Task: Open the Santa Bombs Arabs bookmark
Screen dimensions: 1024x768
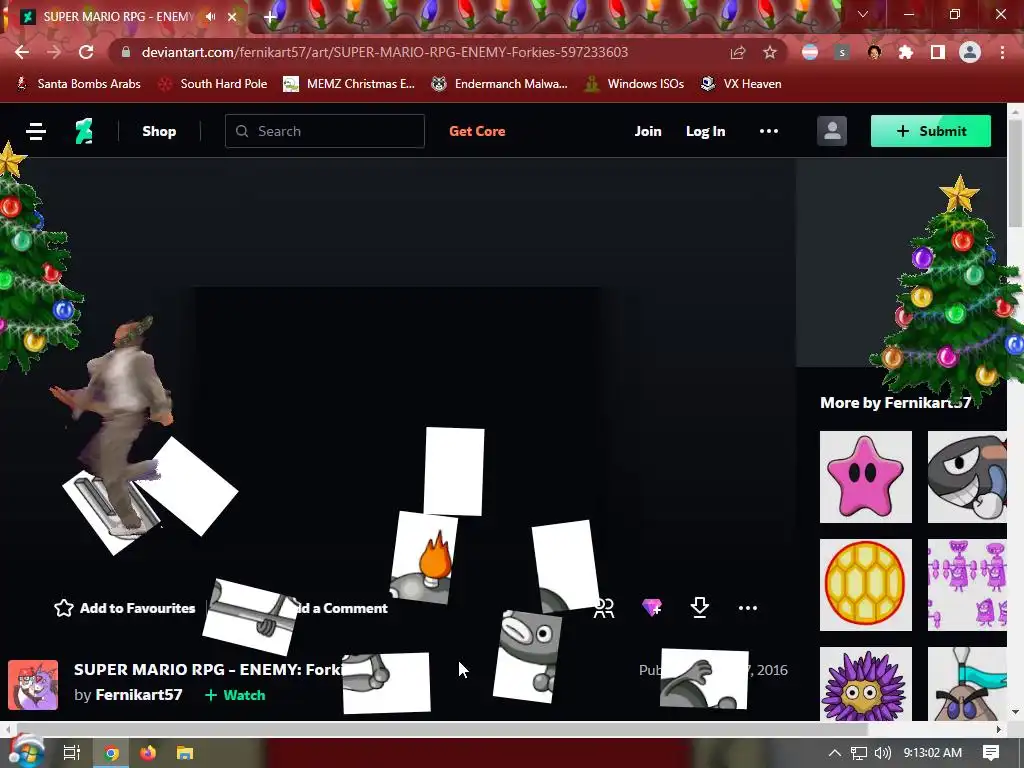Action: point(78,84)
